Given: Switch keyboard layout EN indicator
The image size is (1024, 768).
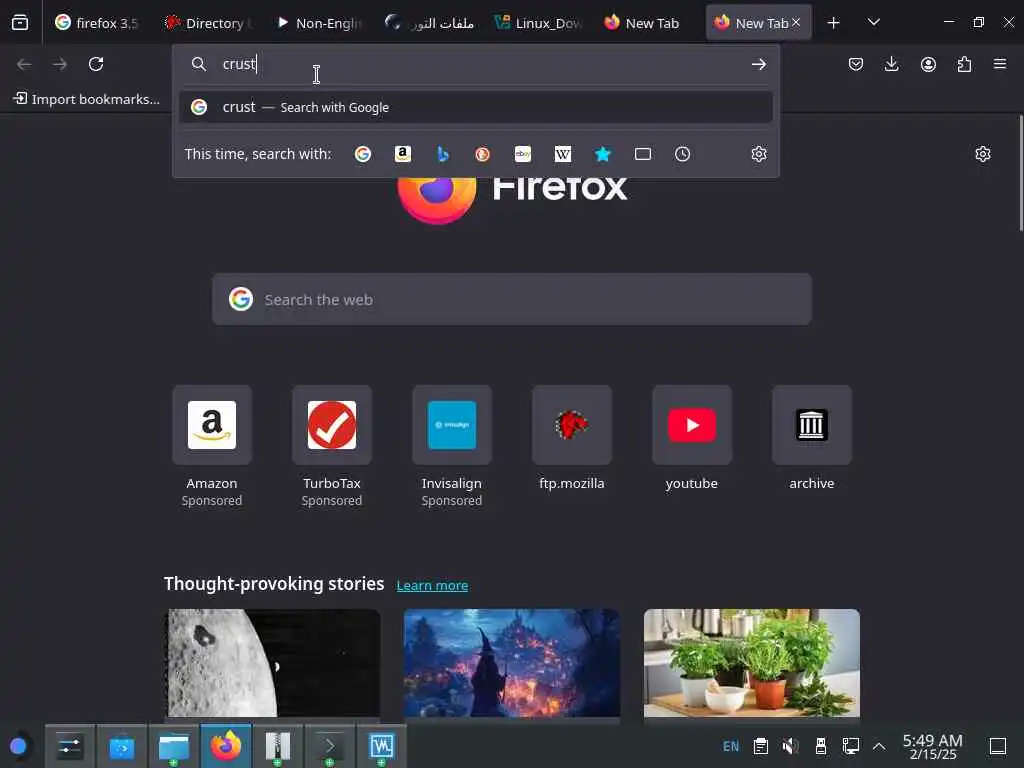Looking at the screenshot, I should coord(731,746).
